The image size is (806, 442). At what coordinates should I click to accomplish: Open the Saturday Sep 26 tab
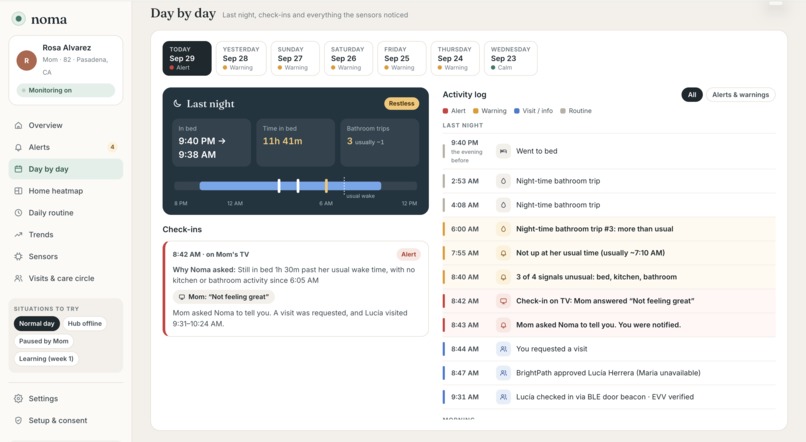tap(348, 58)
